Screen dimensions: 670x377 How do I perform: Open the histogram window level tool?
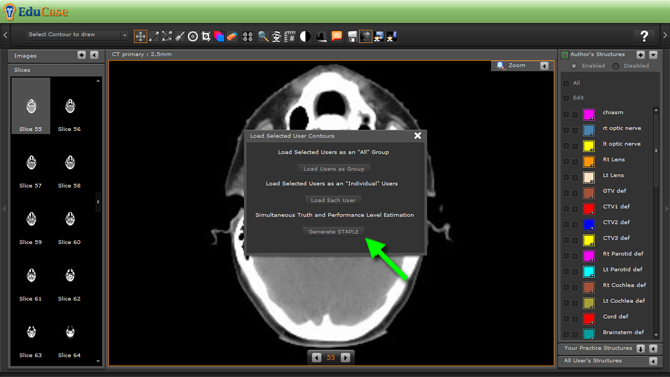click(321, 36)
